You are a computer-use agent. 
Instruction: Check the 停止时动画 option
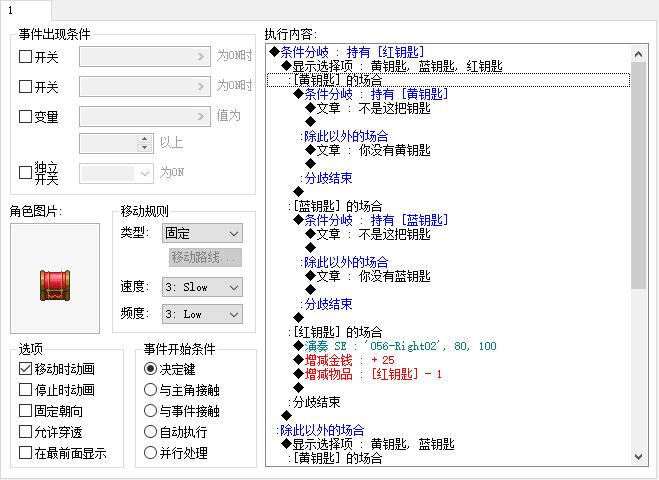[x=25, y=390]
